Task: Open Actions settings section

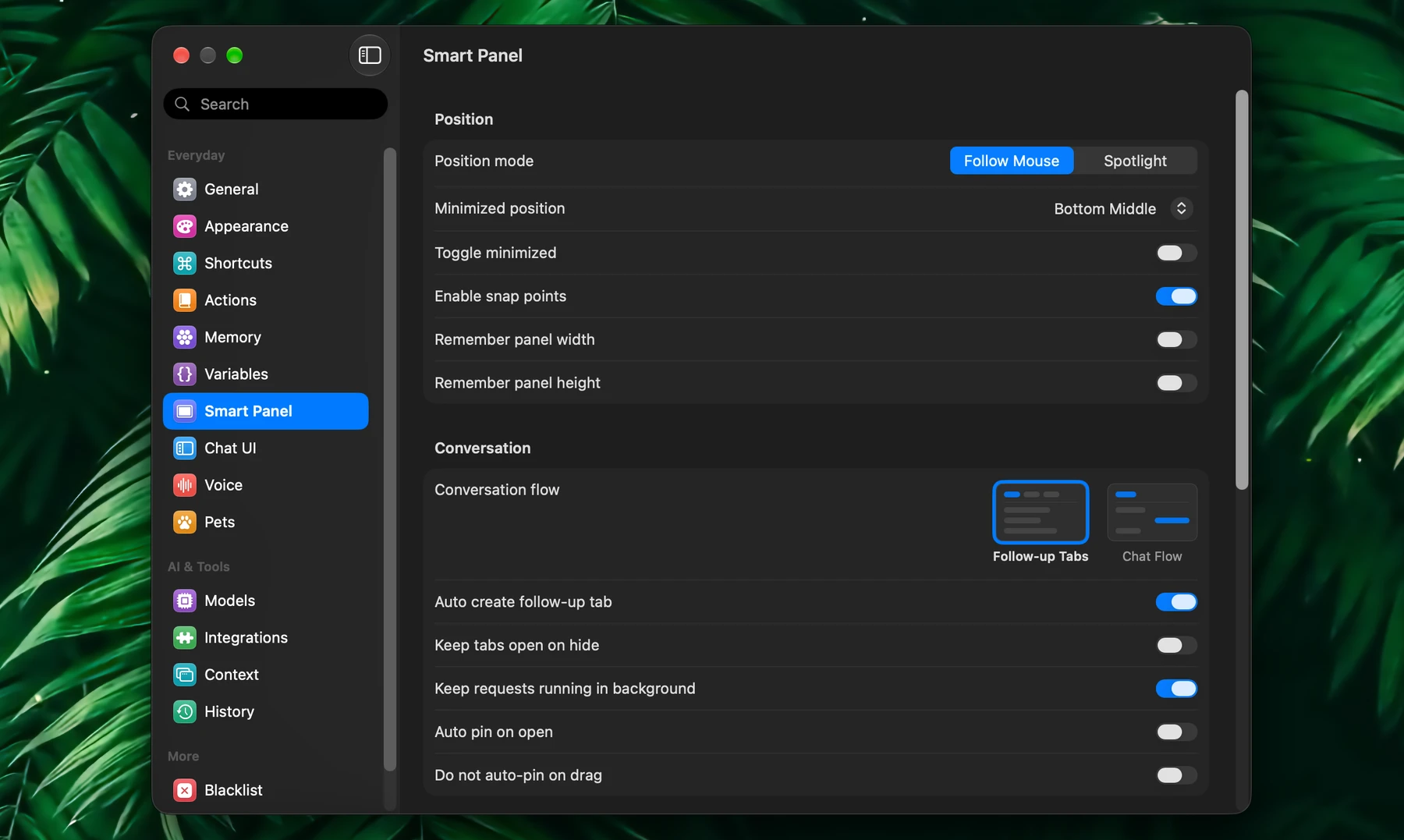Action: (265, 300)
